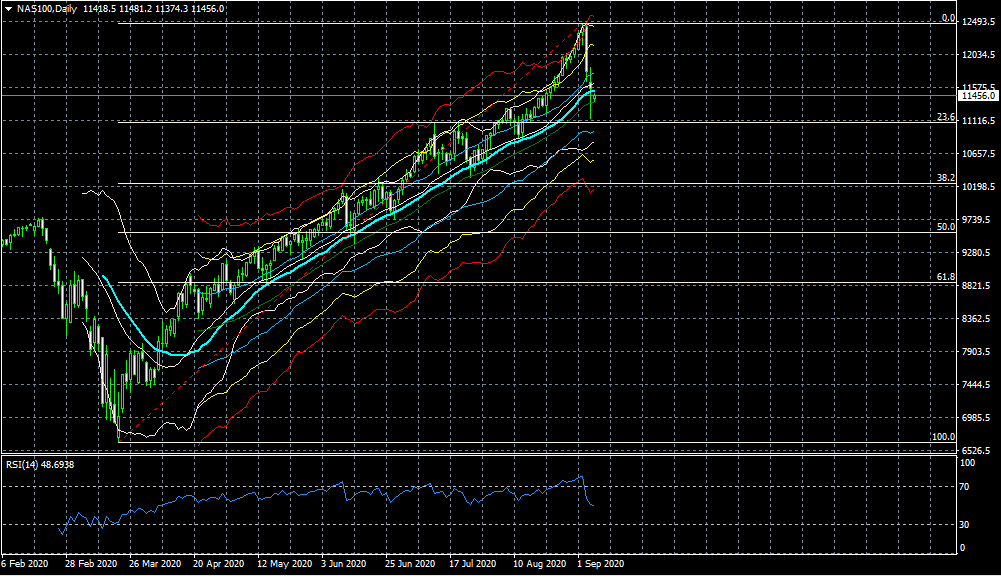Image resolution: width=1001 pixels, height=577 pixels.
Task: Click price scale value 7444.5
Action: click(x=979, y=385)
